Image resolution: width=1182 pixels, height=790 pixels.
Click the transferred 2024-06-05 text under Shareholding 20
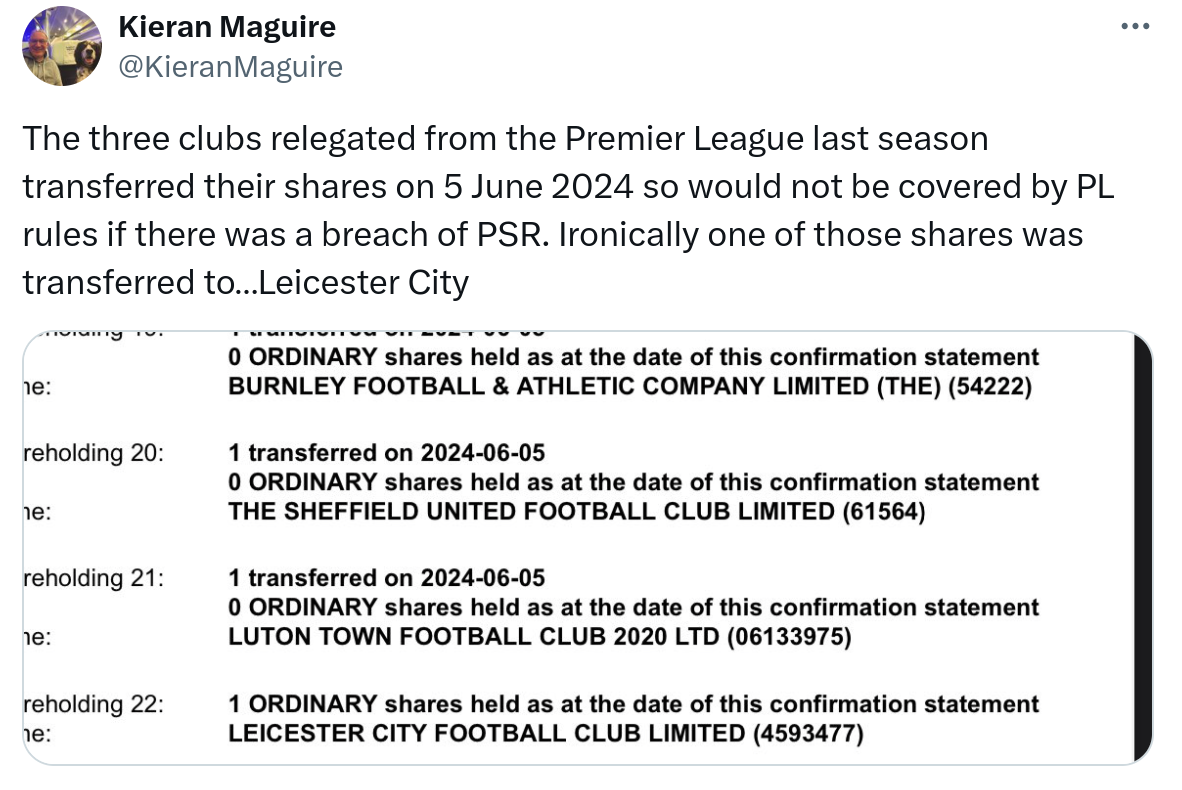[387, 452]
